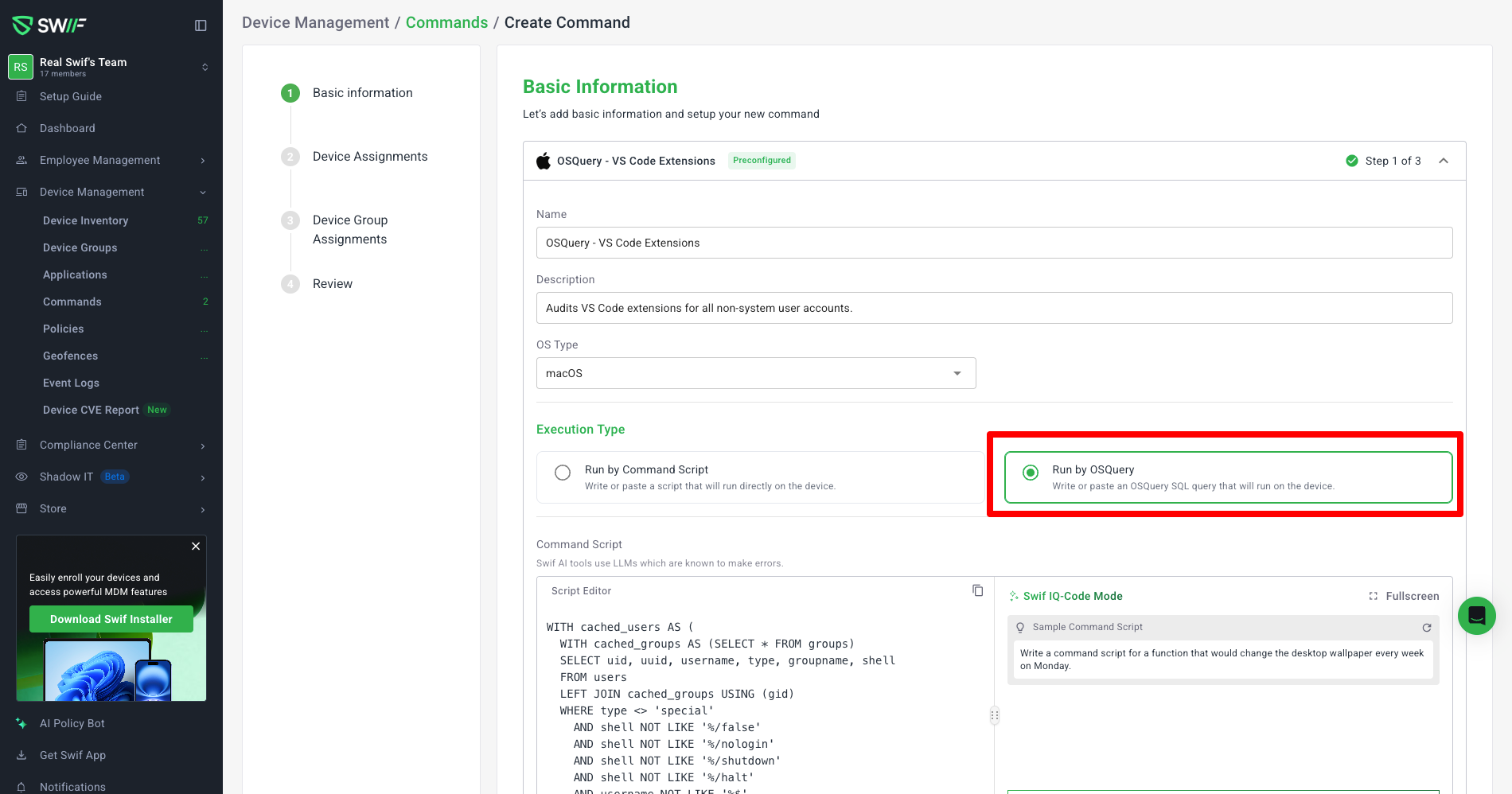Open the OS Type macOS dropdown
The width and height of the screenshot is (1512, 794).
click(x=755, y=373)
